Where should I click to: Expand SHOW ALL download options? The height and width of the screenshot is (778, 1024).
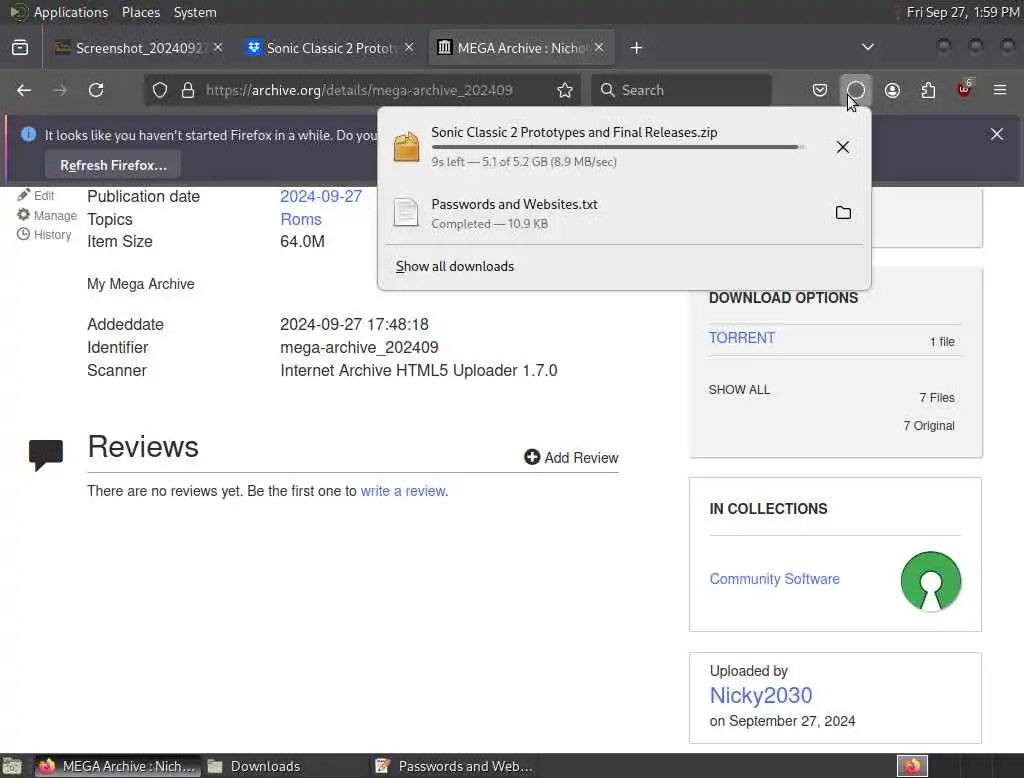point(739,390)
